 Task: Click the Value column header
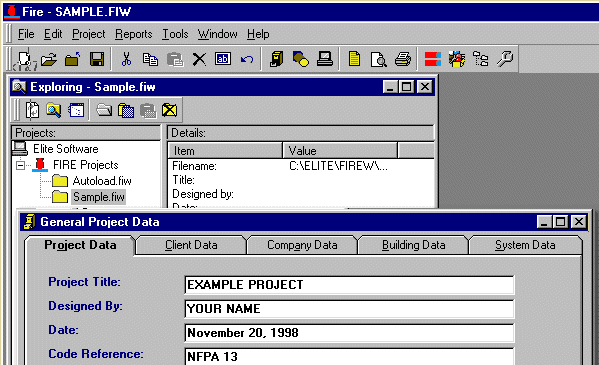coord(340,151)
